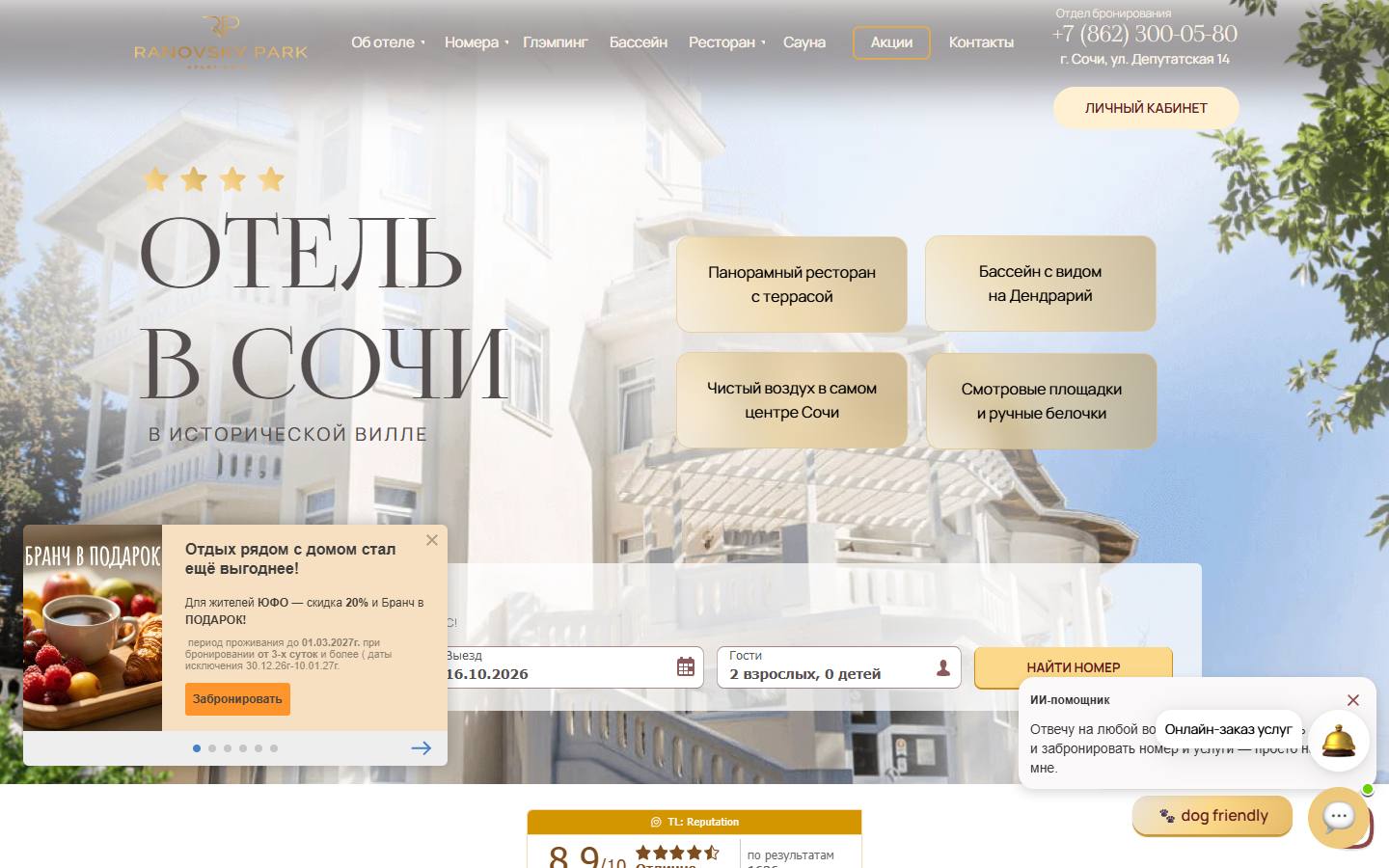1389x868 pixels.
Task: Open the Гости guests selector
Action: pos(839,667)
